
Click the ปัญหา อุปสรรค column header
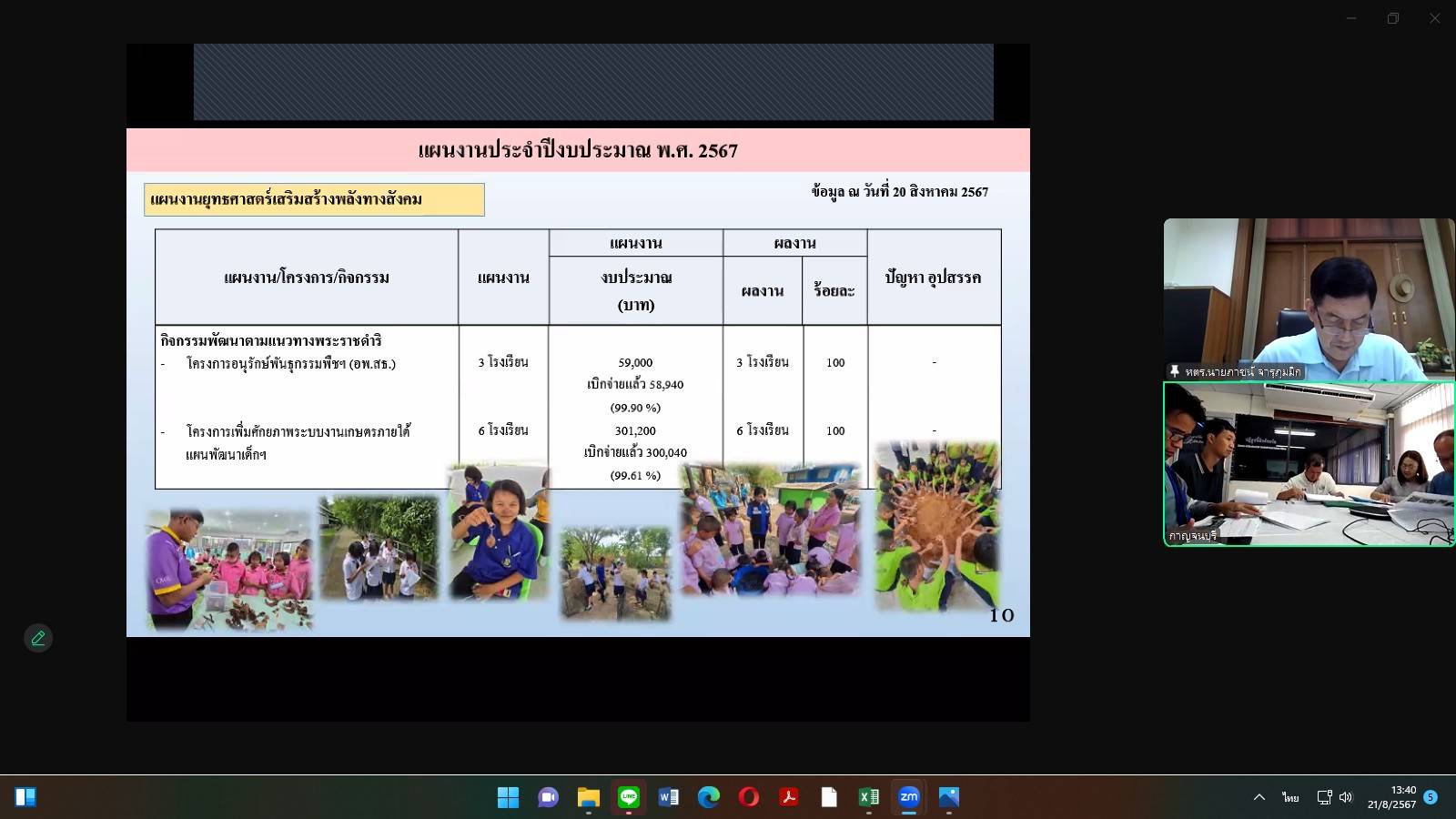tap(934, 278)
